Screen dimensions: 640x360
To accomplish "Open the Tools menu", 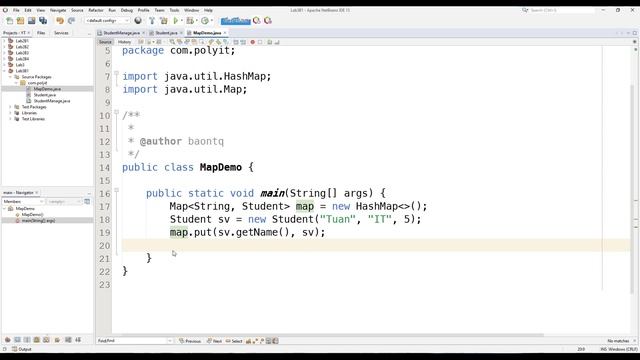I will [x=174, y=10].
